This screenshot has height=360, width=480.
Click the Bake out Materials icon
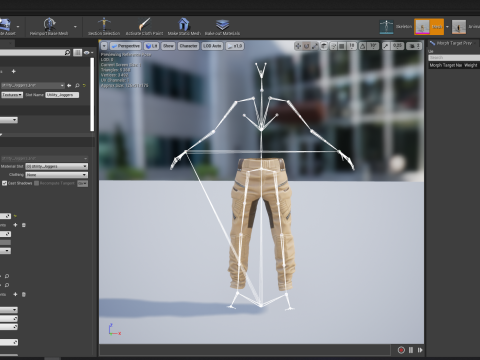(222, 24)
